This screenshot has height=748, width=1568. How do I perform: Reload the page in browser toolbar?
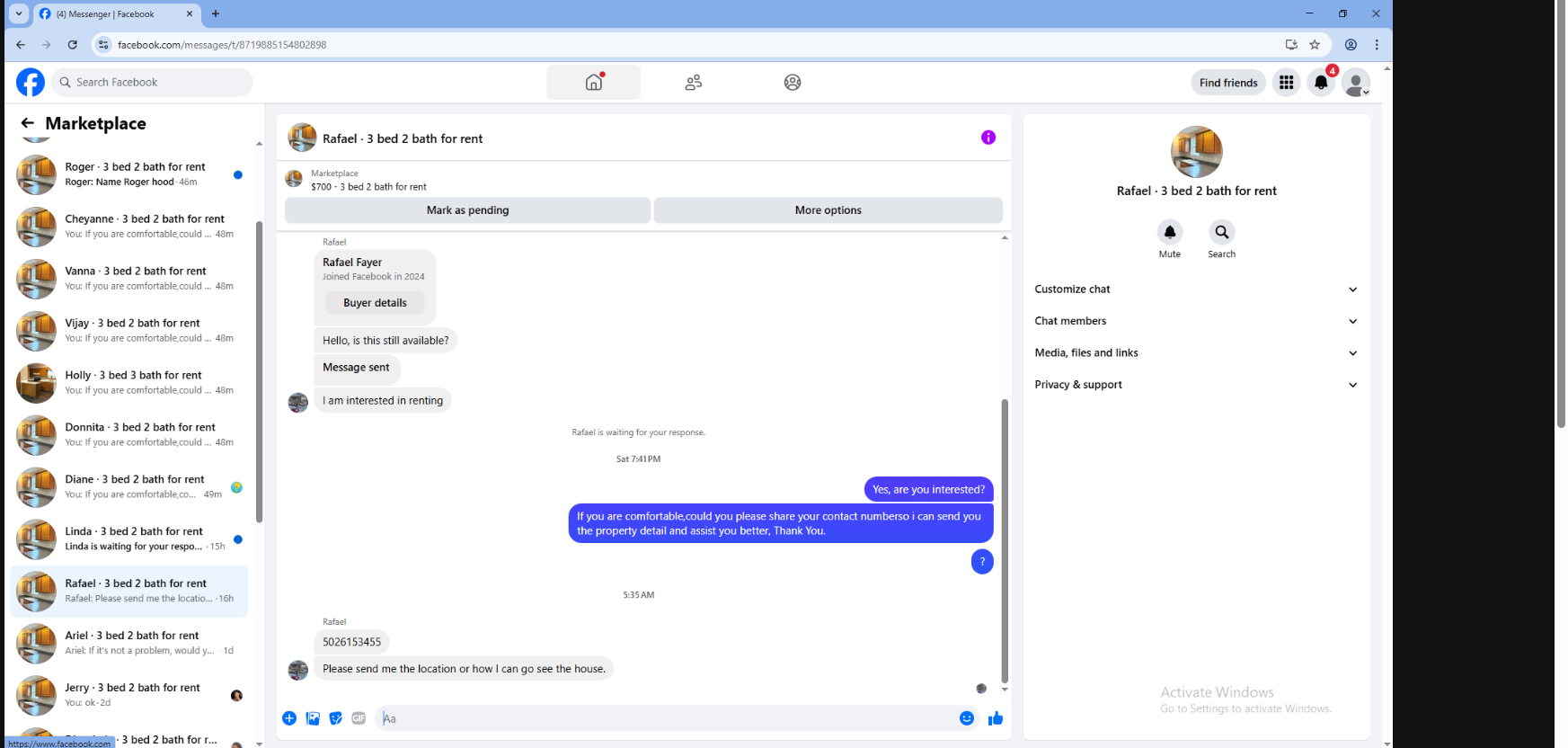pos(73,44)
